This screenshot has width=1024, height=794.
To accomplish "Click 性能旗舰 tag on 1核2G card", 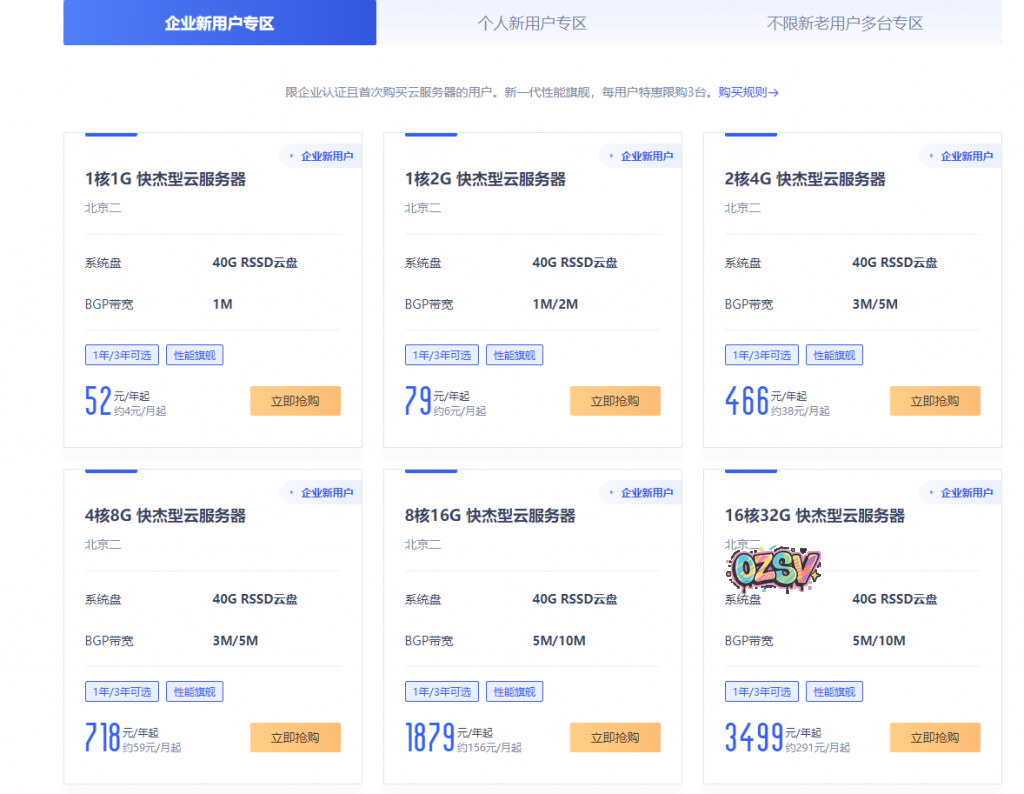I will click(x=515, y=355).
